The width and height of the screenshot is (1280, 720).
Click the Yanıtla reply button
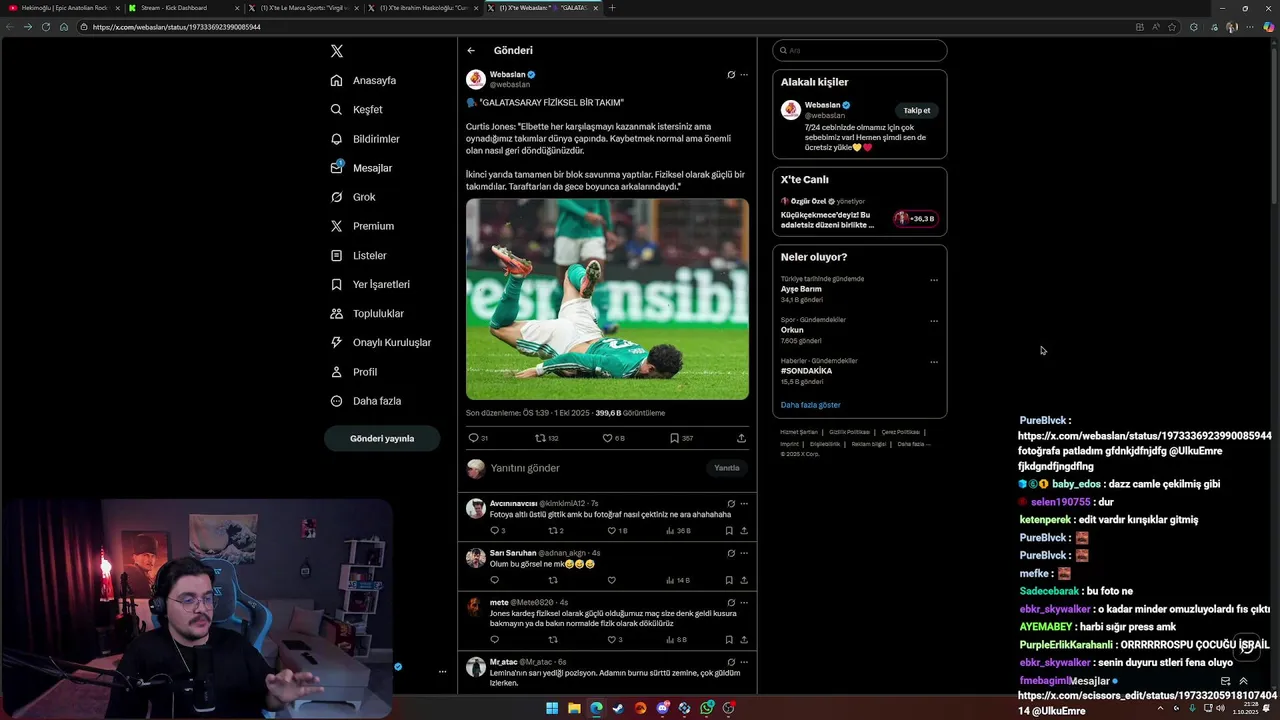tap(727, 468)
